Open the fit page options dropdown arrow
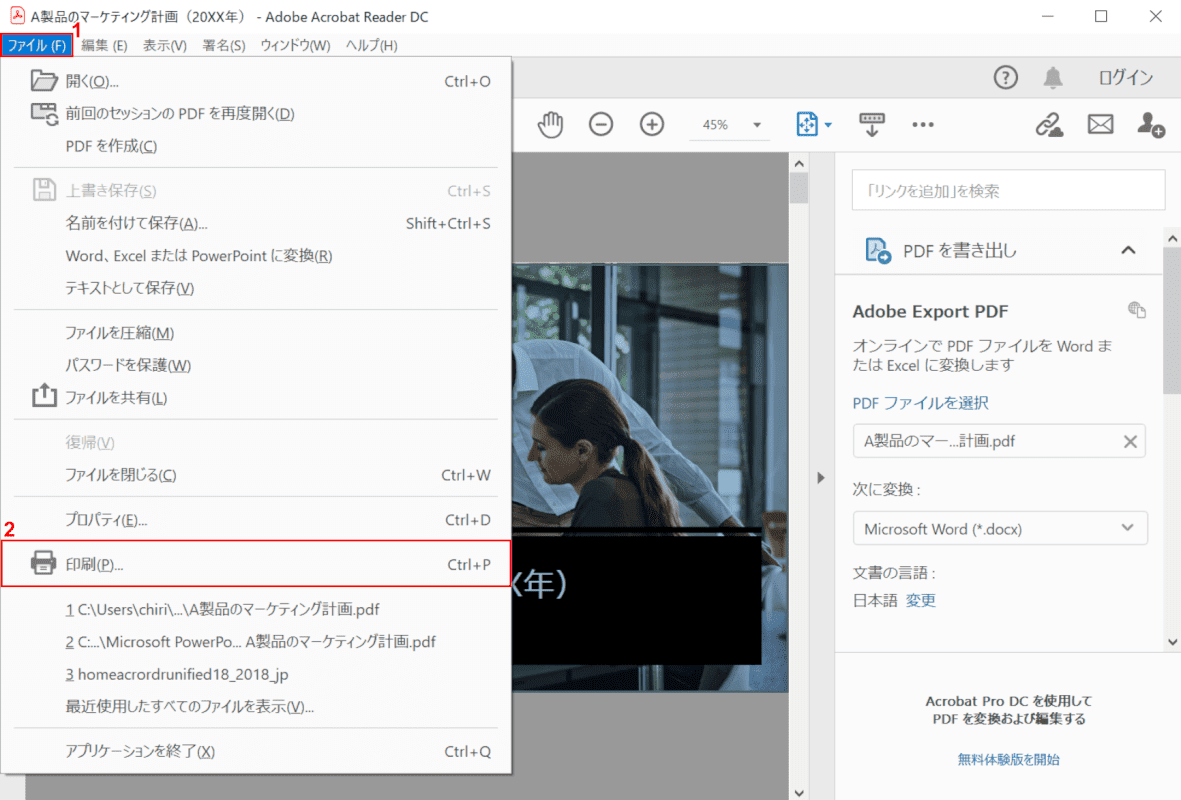1181x800 pixels. click(828, 125)
